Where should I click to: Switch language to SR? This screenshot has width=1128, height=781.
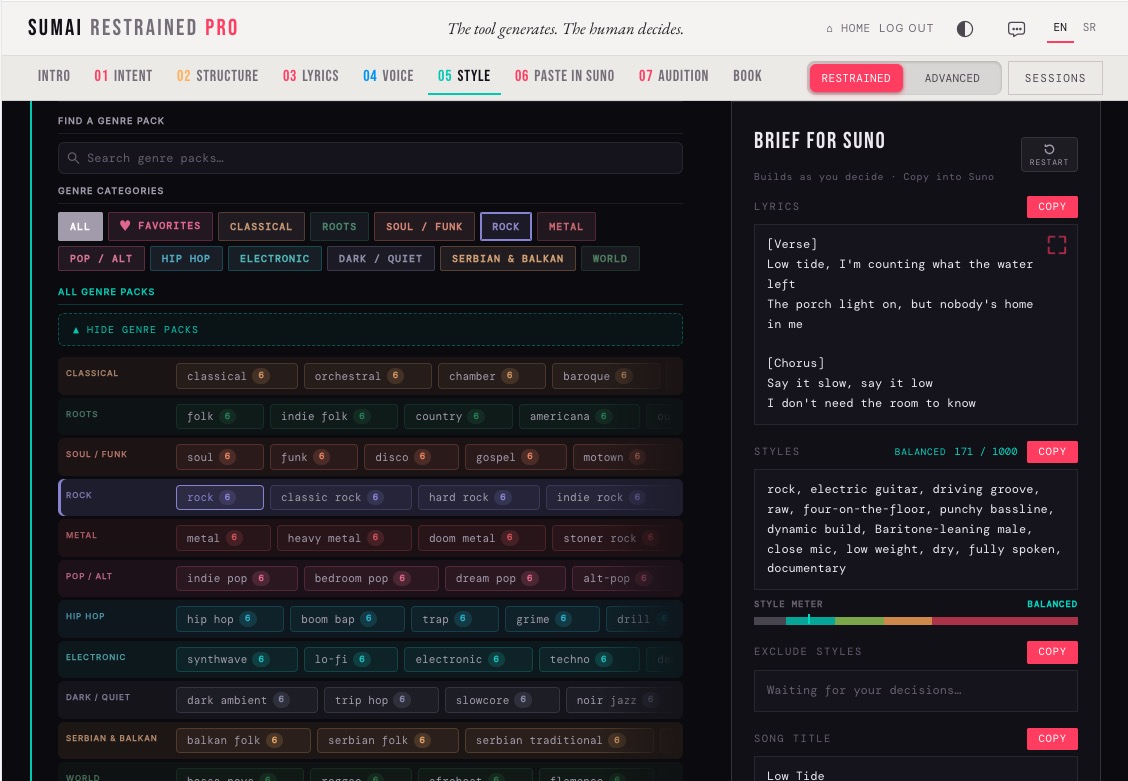(1089, 27)
